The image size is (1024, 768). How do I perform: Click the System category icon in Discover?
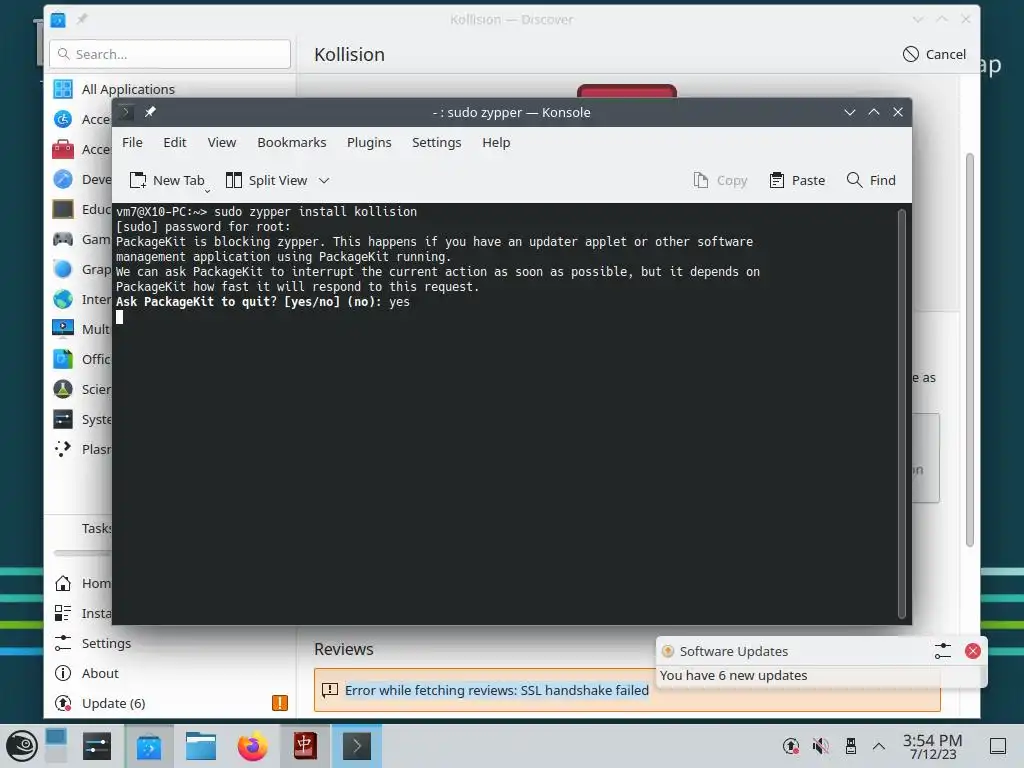(x=63, y=419)
